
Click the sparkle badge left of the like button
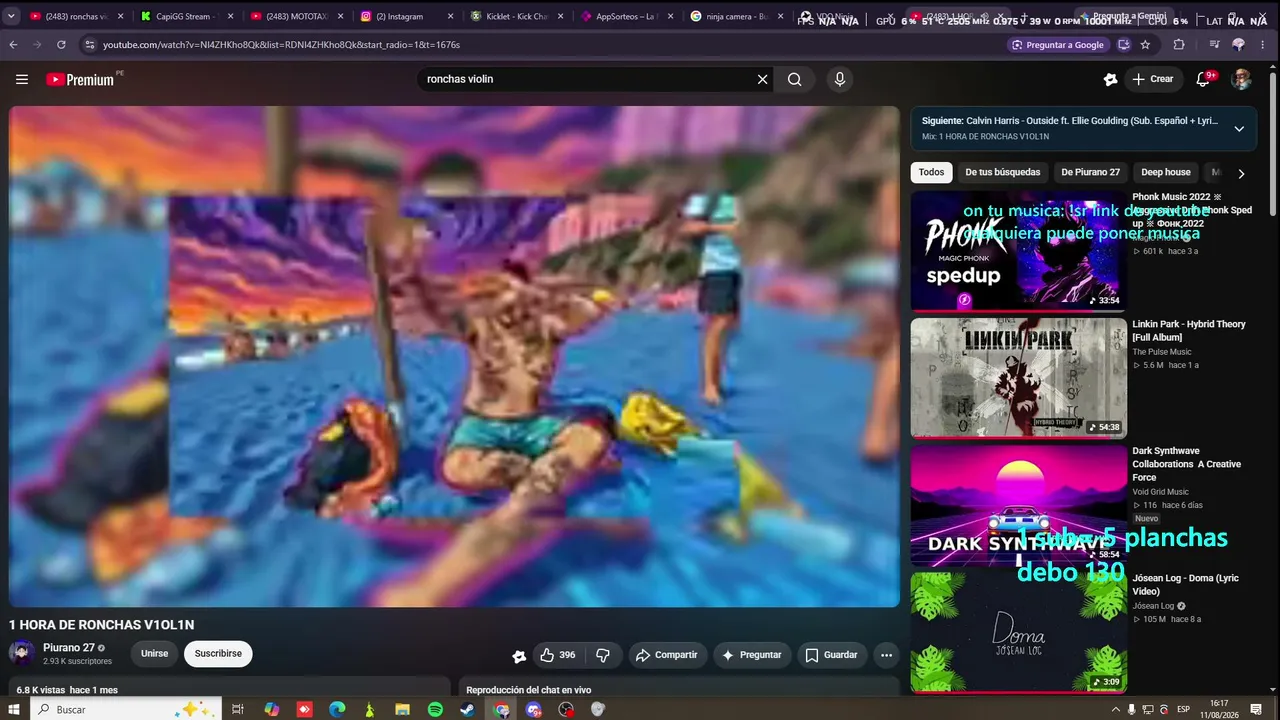(518, 656)
